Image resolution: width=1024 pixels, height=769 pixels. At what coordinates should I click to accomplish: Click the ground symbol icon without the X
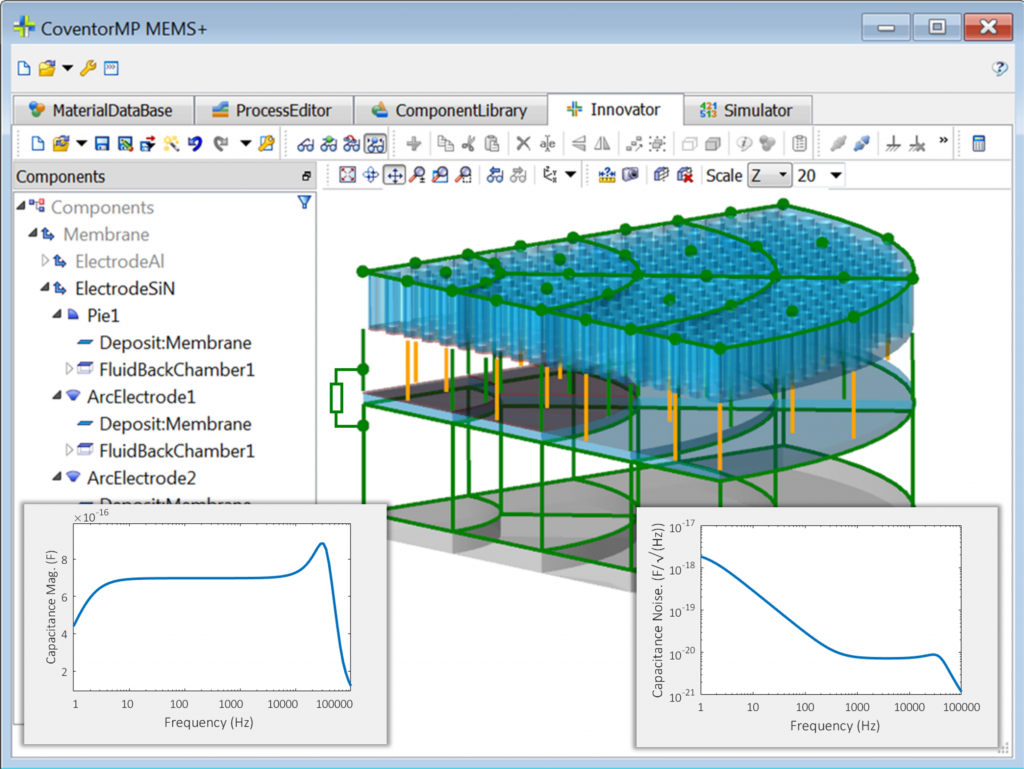point(893,144)
